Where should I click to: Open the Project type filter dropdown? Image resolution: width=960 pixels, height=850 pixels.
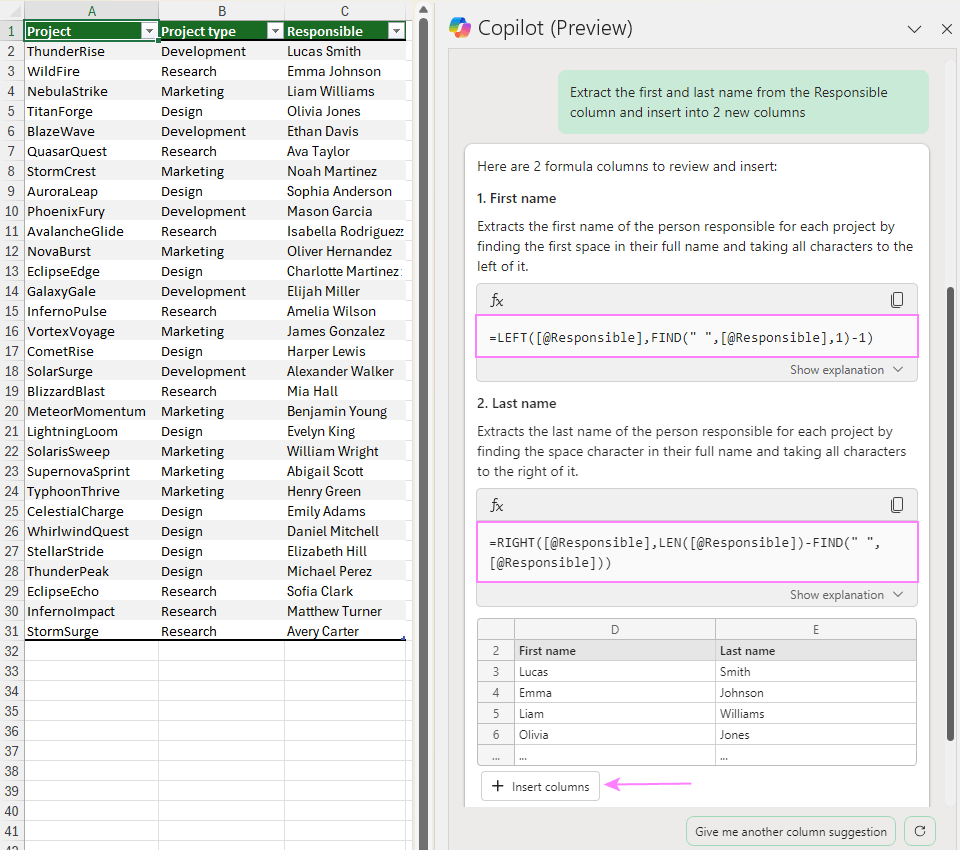(276, 31)
